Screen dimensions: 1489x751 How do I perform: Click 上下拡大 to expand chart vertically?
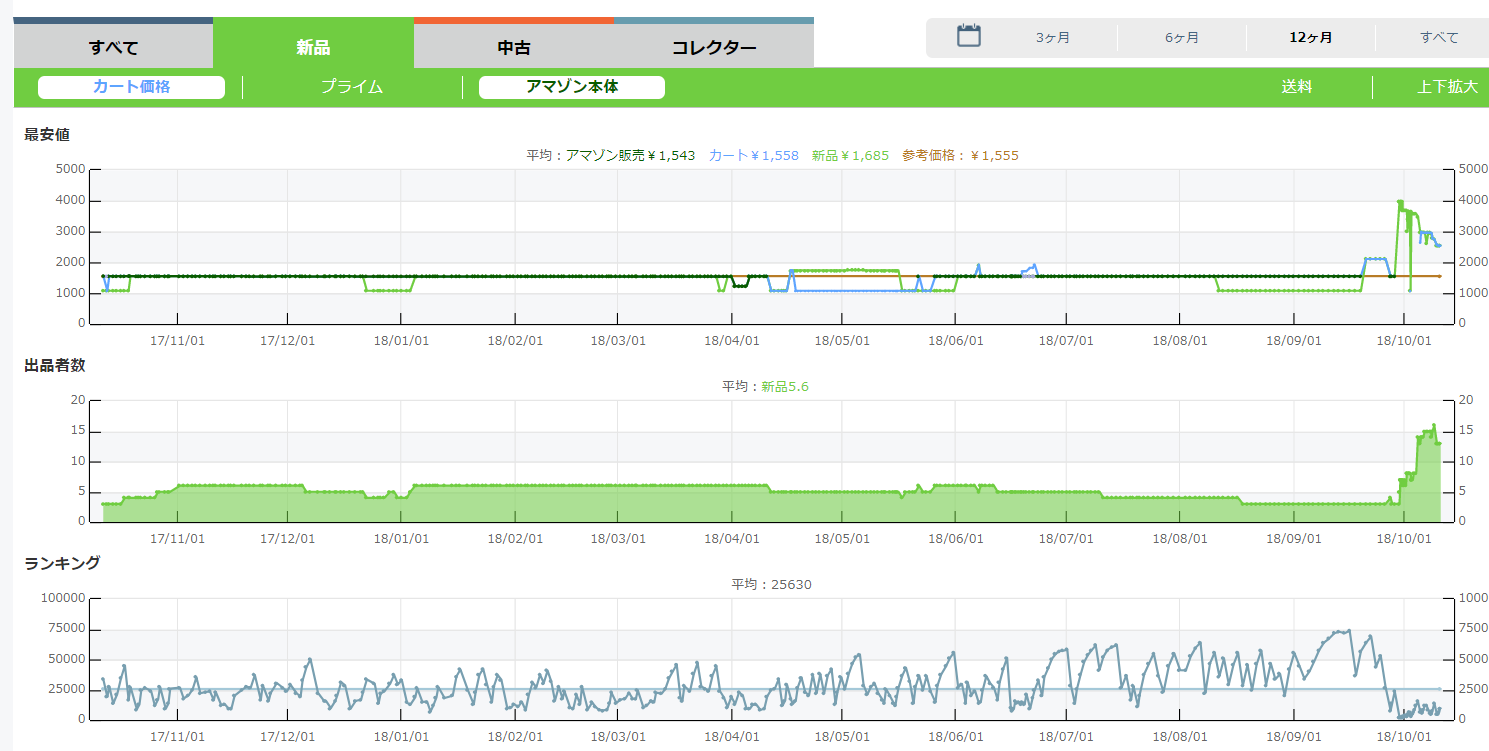coord(1446,87)
